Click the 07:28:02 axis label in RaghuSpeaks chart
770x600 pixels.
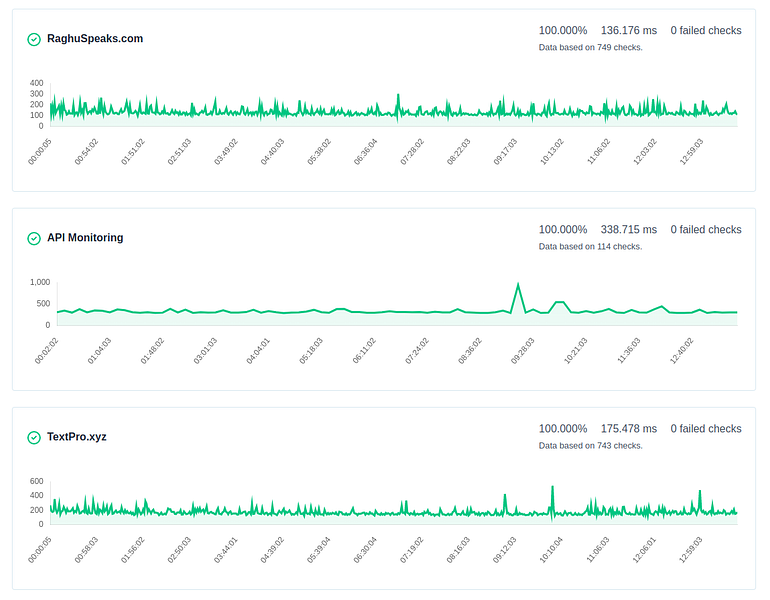pos(412,152)
